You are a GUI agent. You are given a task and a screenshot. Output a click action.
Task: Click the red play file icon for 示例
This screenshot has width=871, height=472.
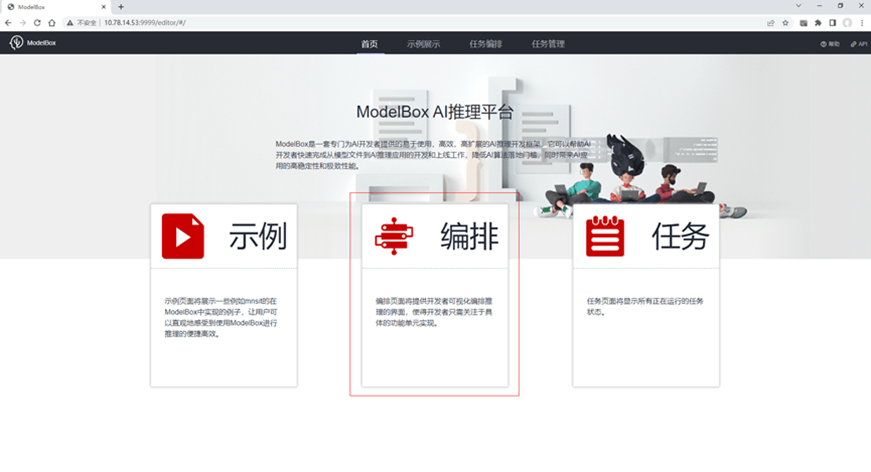click(183, 236)
